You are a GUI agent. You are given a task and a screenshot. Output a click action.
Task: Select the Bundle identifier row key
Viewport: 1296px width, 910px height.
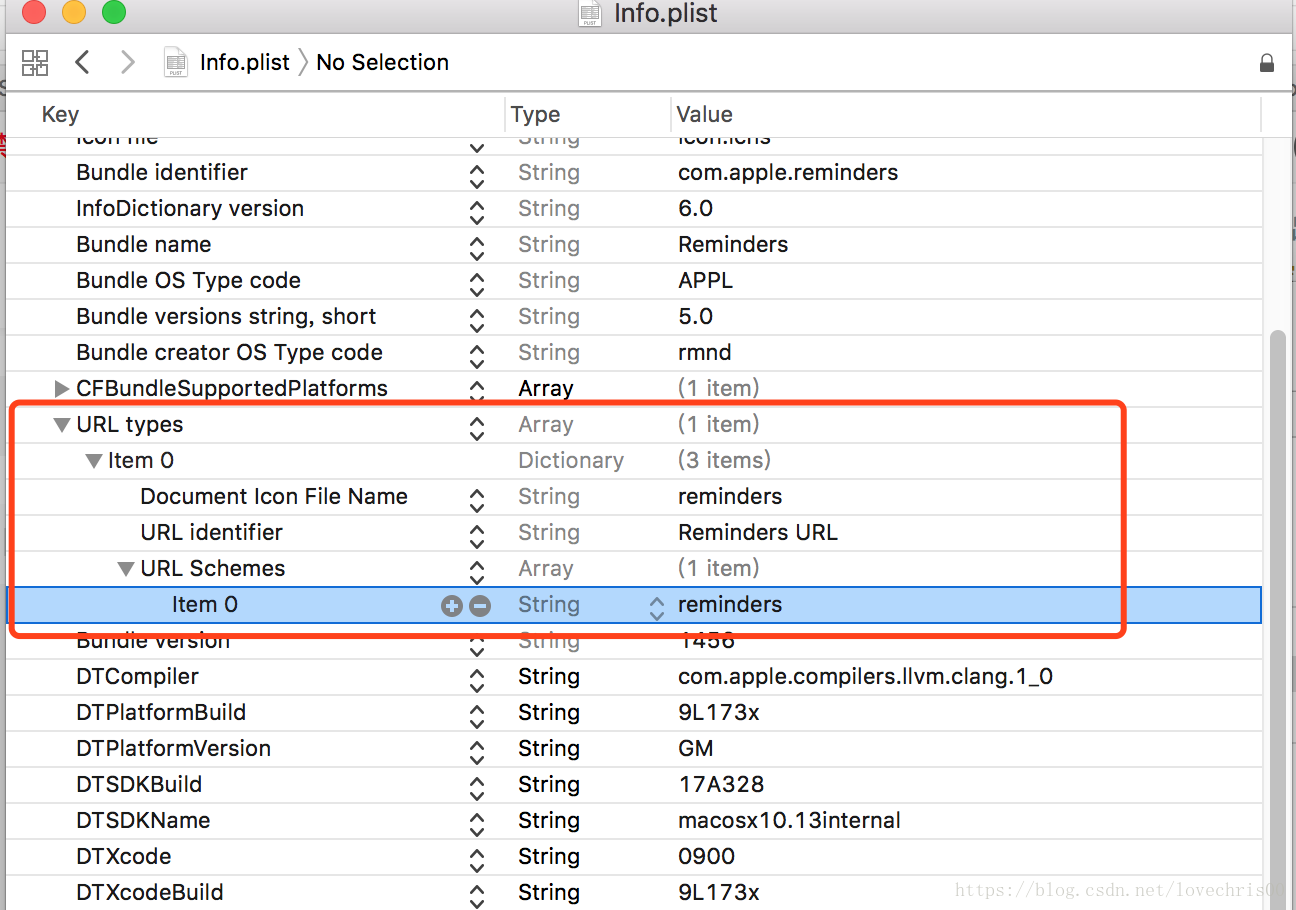162,172
